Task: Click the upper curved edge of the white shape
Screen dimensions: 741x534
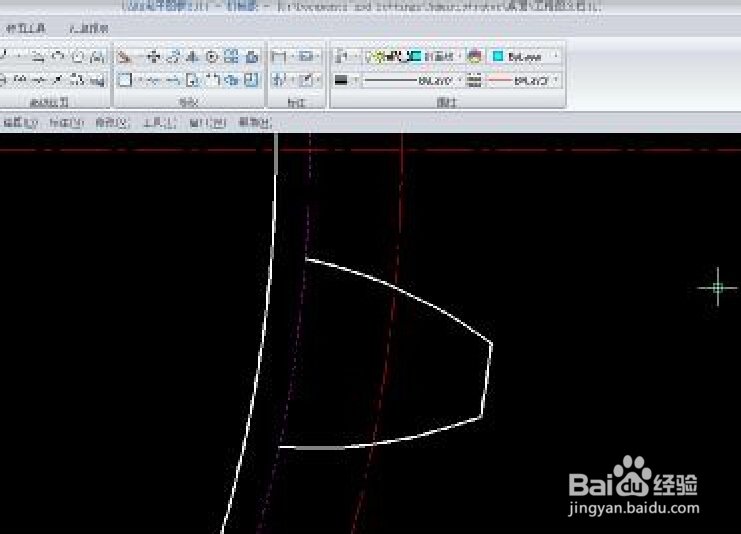Action: [402, 290]
